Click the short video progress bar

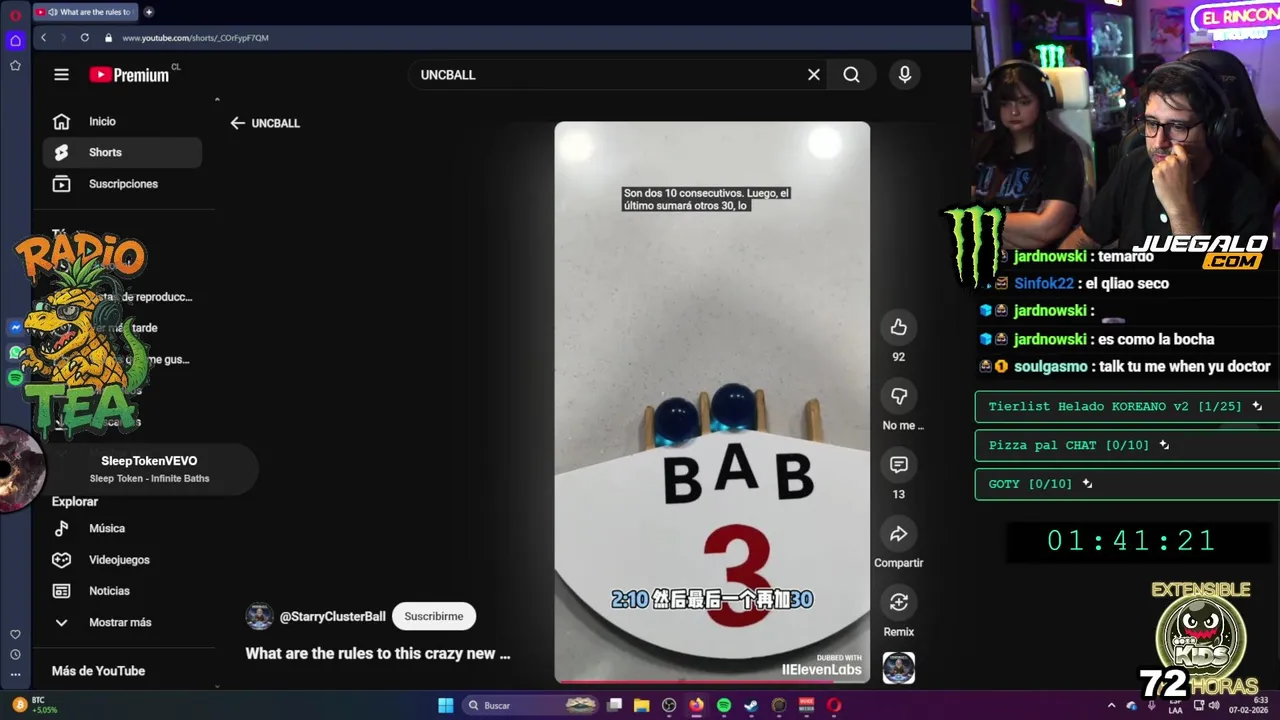pyautogui.click(x=712, y=681)
